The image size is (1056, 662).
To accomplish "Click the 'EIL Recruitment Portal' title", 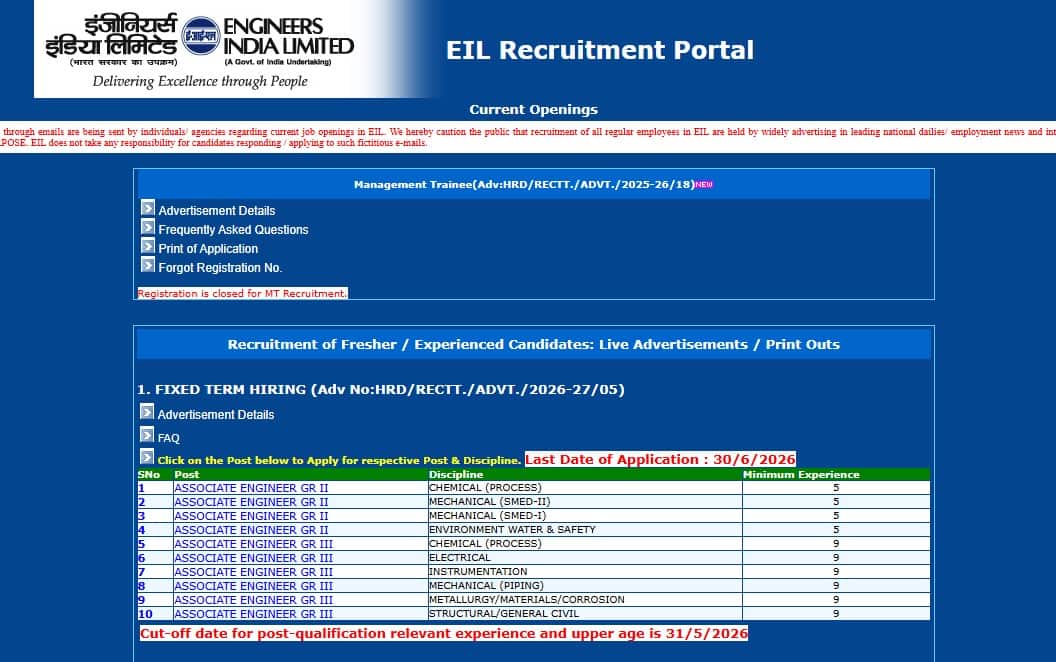I will click(x=600, y=50).
